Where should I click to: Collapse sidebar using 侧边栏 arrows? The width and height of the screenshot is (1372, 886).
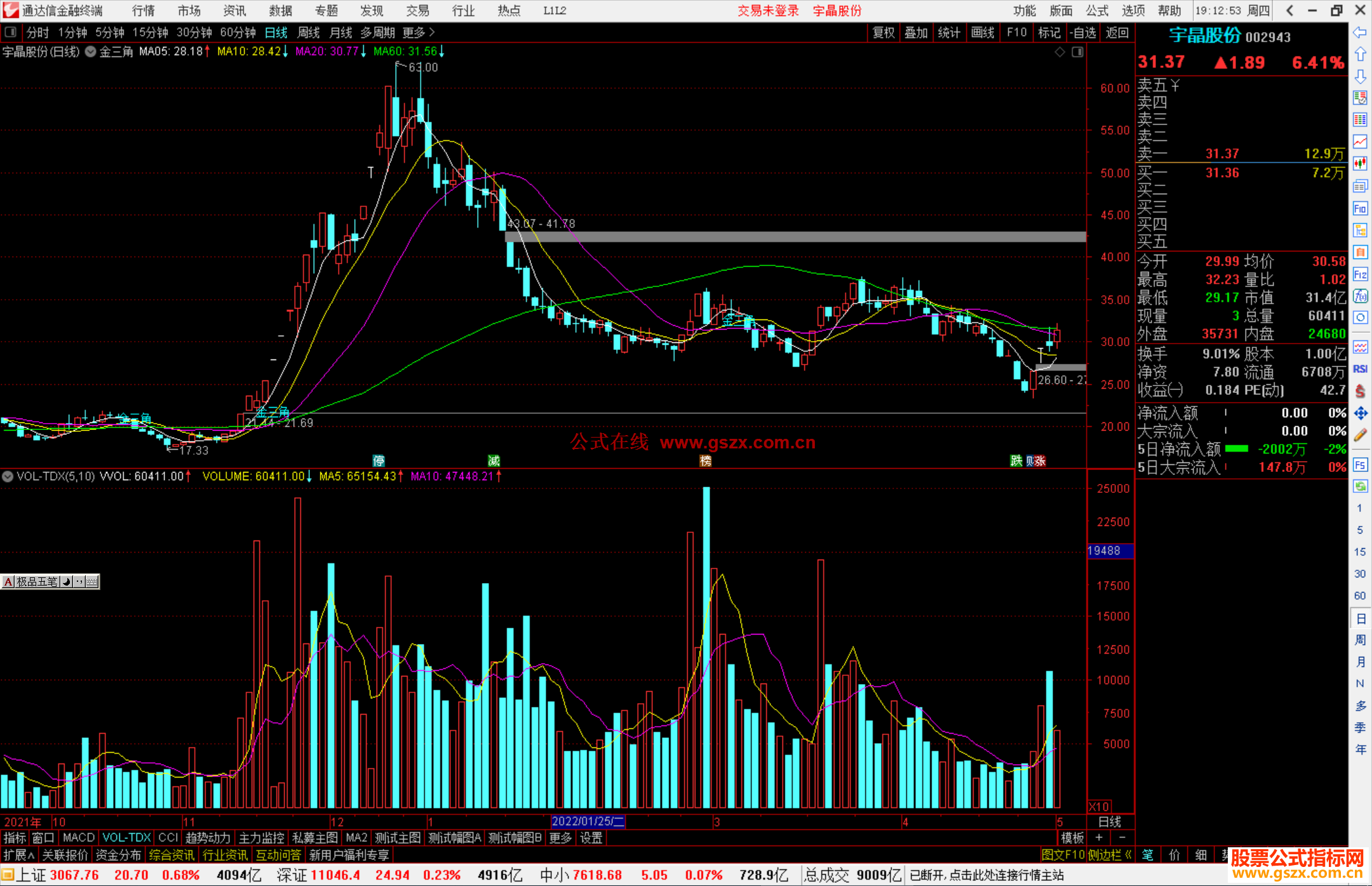tap(1110, 855)
